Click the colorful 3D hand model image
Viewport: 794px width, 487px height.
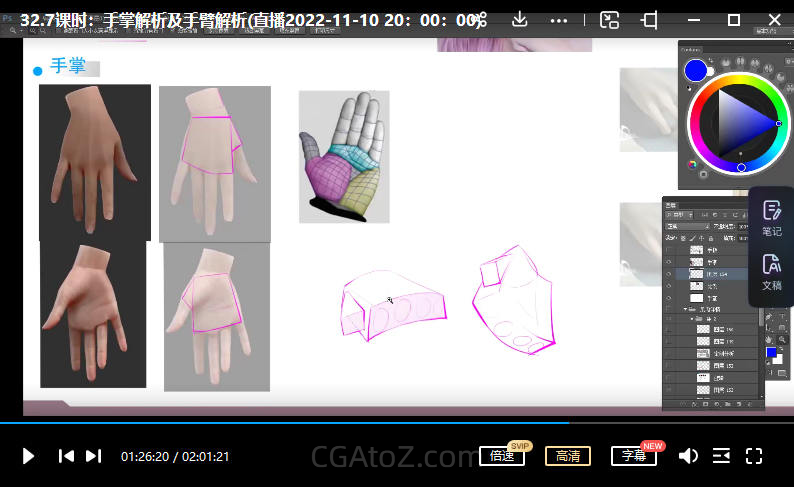344,156
